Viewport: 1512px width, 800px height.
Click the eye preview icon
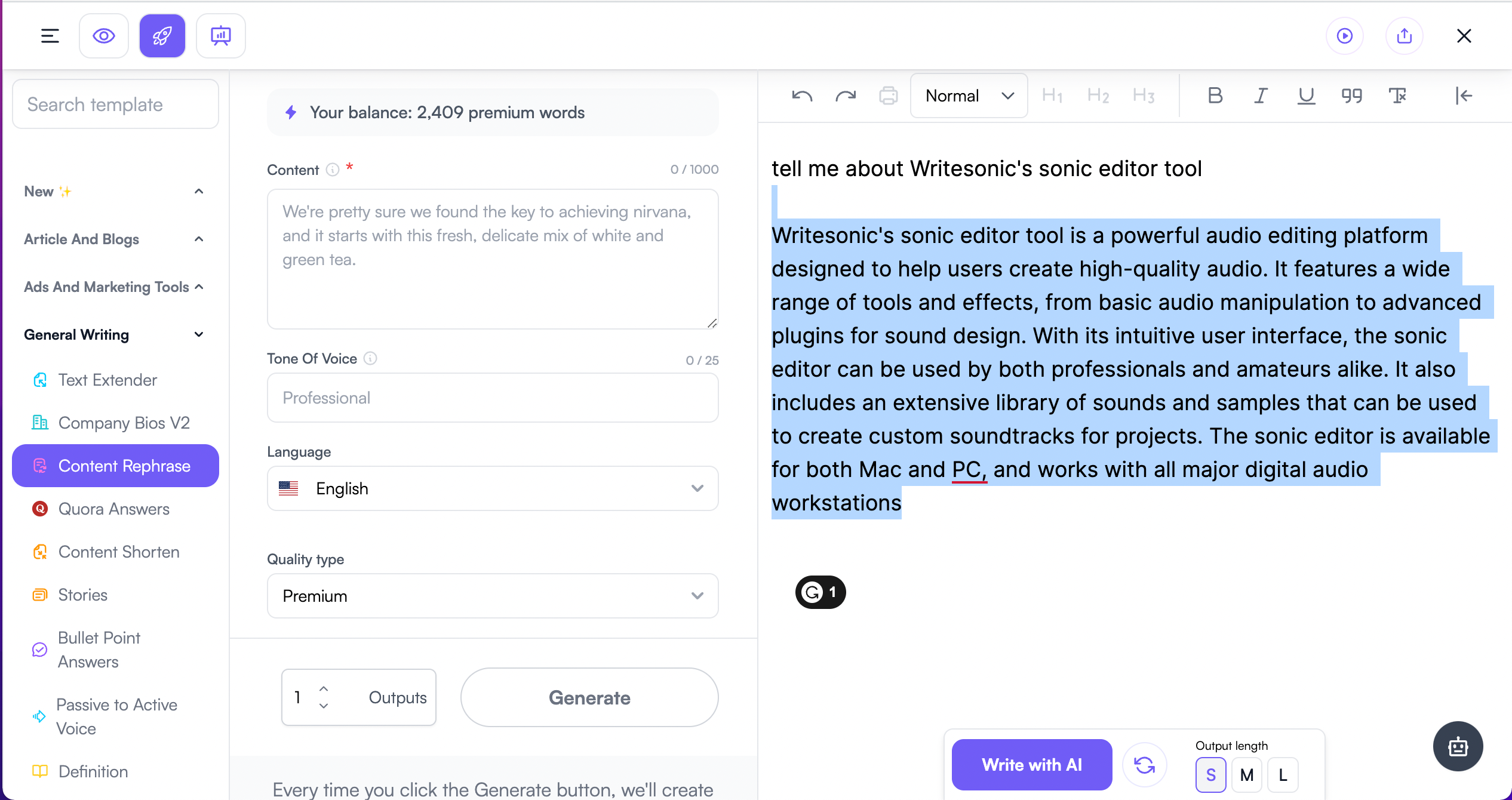(x=104, y=36)
